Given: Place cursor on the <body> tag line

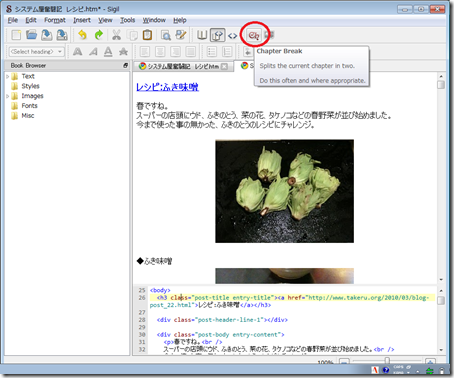Looking at the screenshot, I should pos(160,290).
